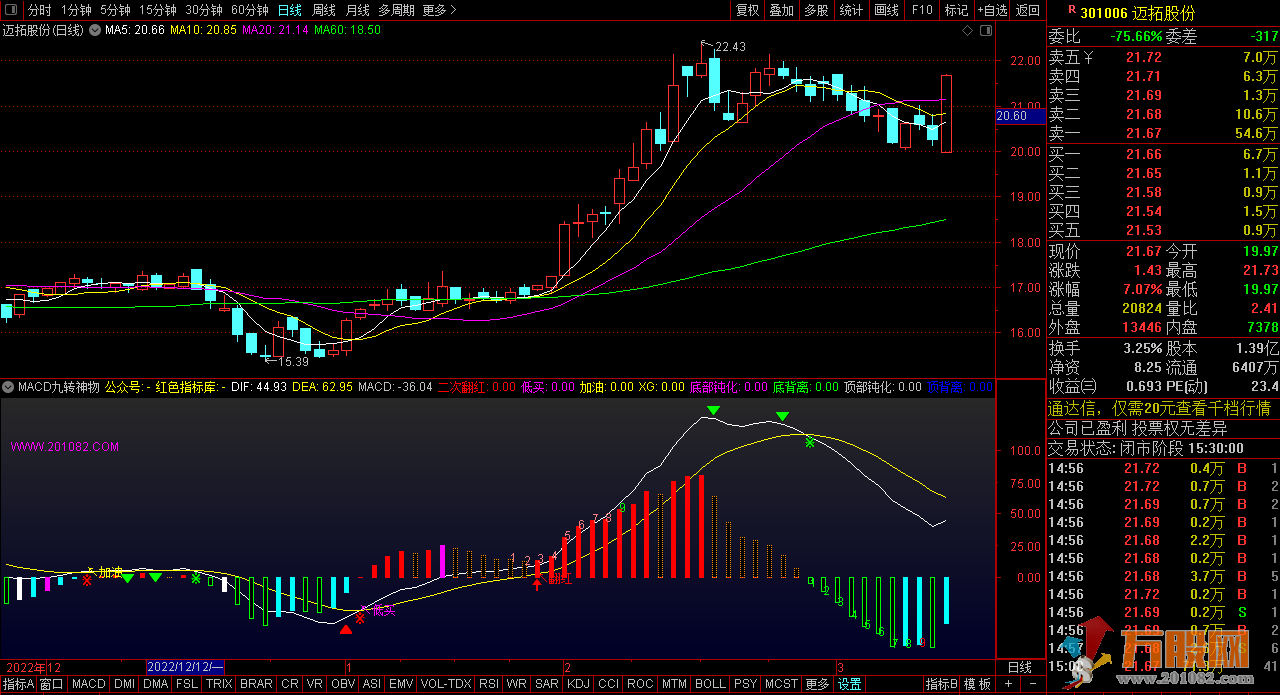The height and width of the screenshot is (695, 1280).
Task: Switch to the 15分钟 timeframe
Action: click(158, 10)
